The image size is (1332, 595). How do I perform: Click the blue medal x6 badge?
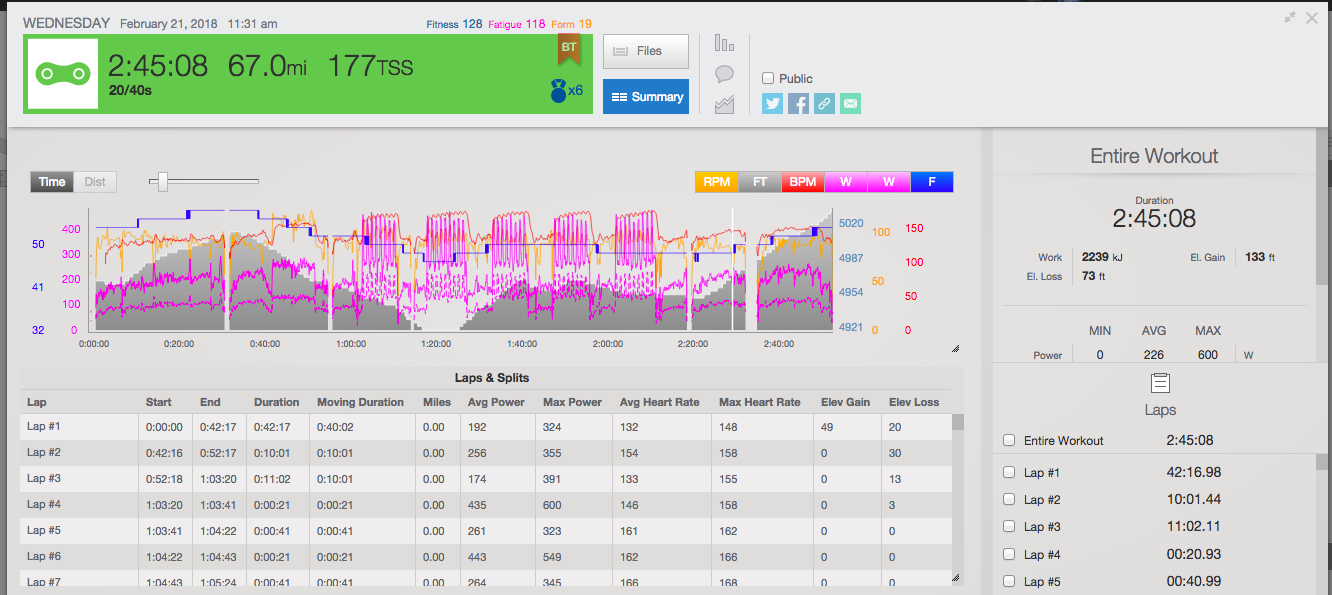(566, 91)
